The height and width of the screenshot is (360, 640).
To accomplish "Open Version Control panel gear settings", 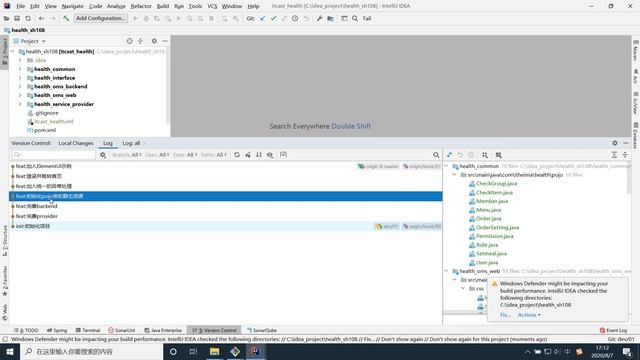I will 615,143.
